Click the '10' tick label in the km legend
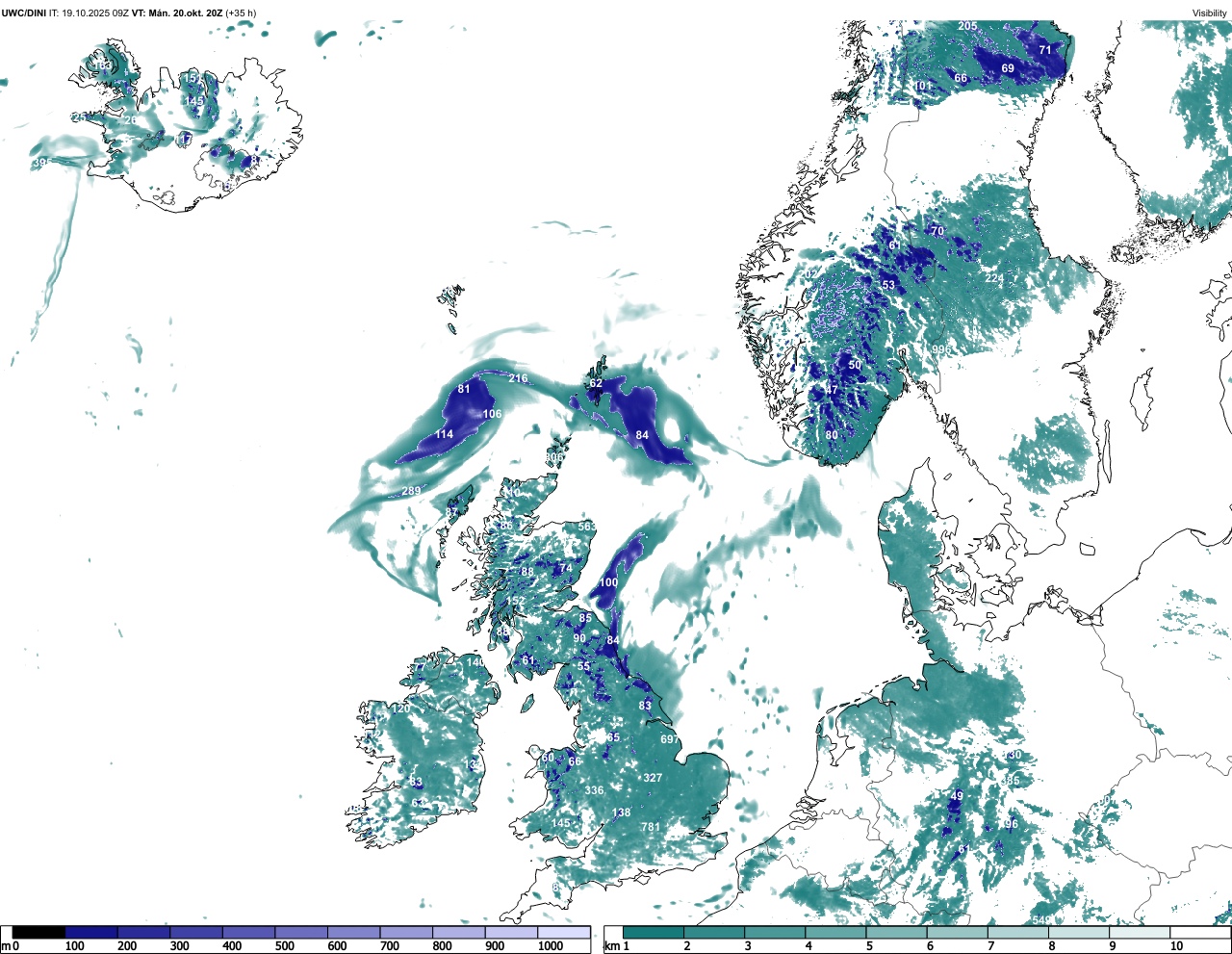Viewport: 1232px width, 954px height. [1176, 947]
